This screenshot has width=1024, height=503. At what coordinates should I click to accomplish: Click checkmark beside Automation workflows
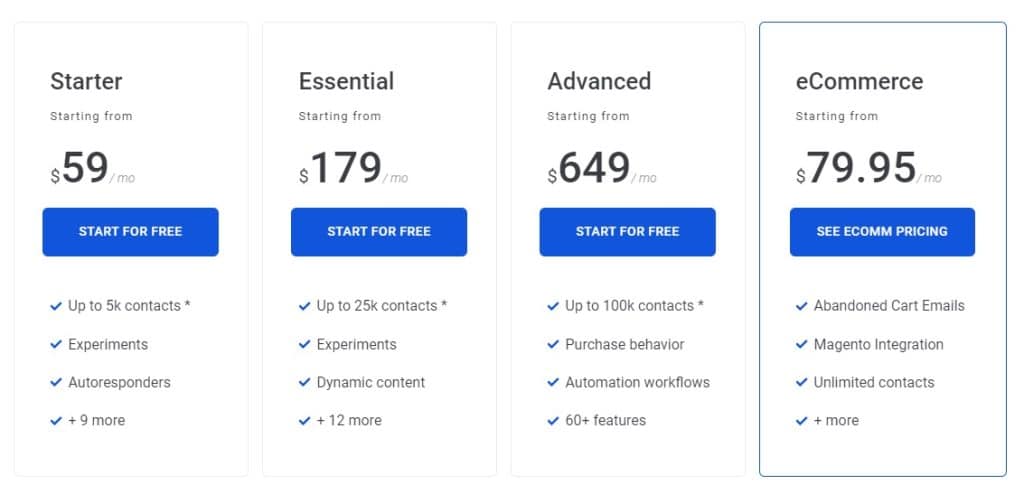pos(553,382)
